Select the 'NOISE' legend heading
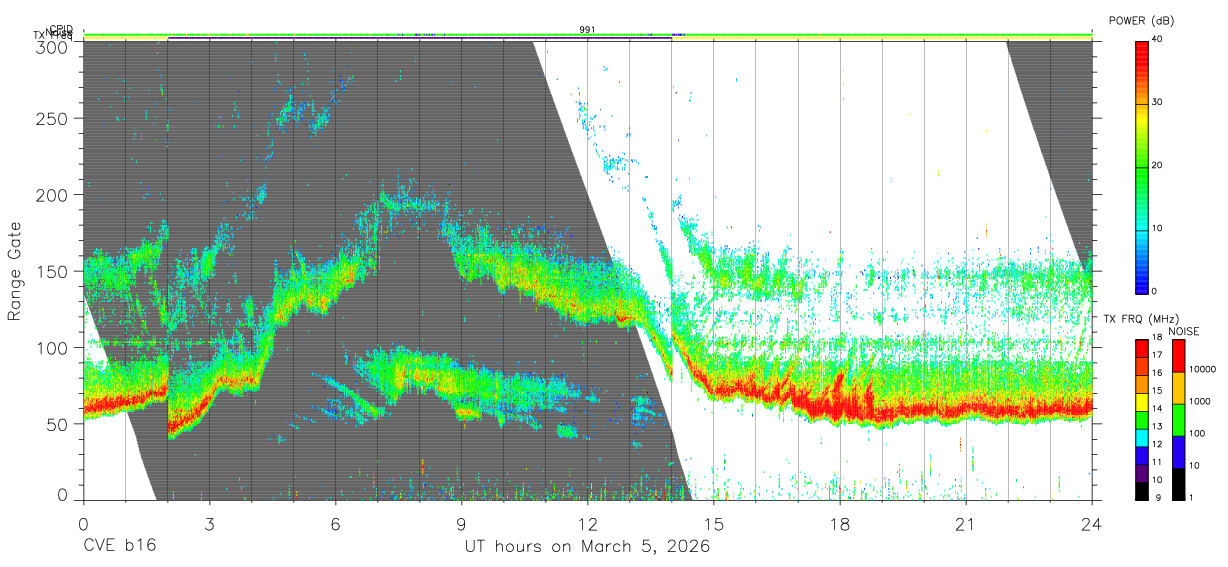 (1184, 331)
